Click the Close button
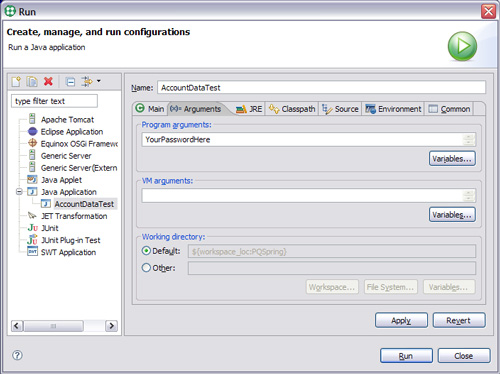The image size is (500, 374). tap(464, 356)
